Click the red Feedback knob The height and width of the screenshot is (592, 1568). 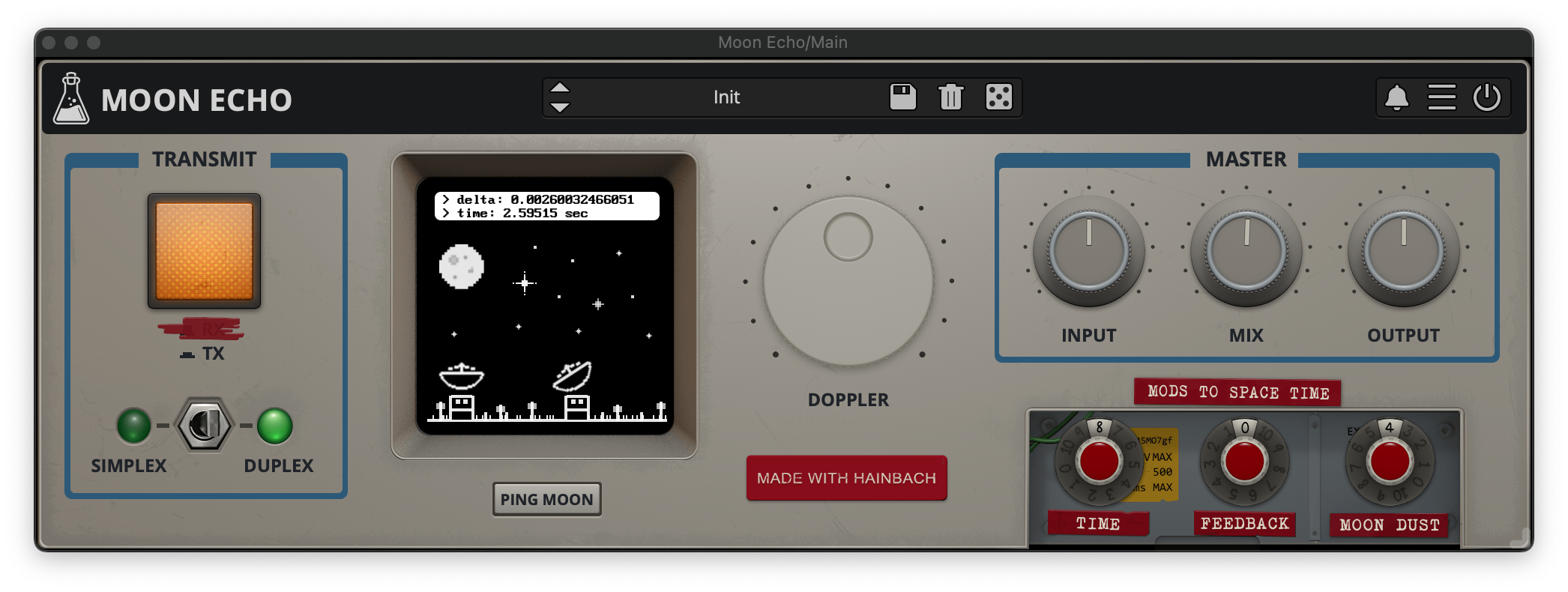pyautogui.click(x=1244, y=462)
